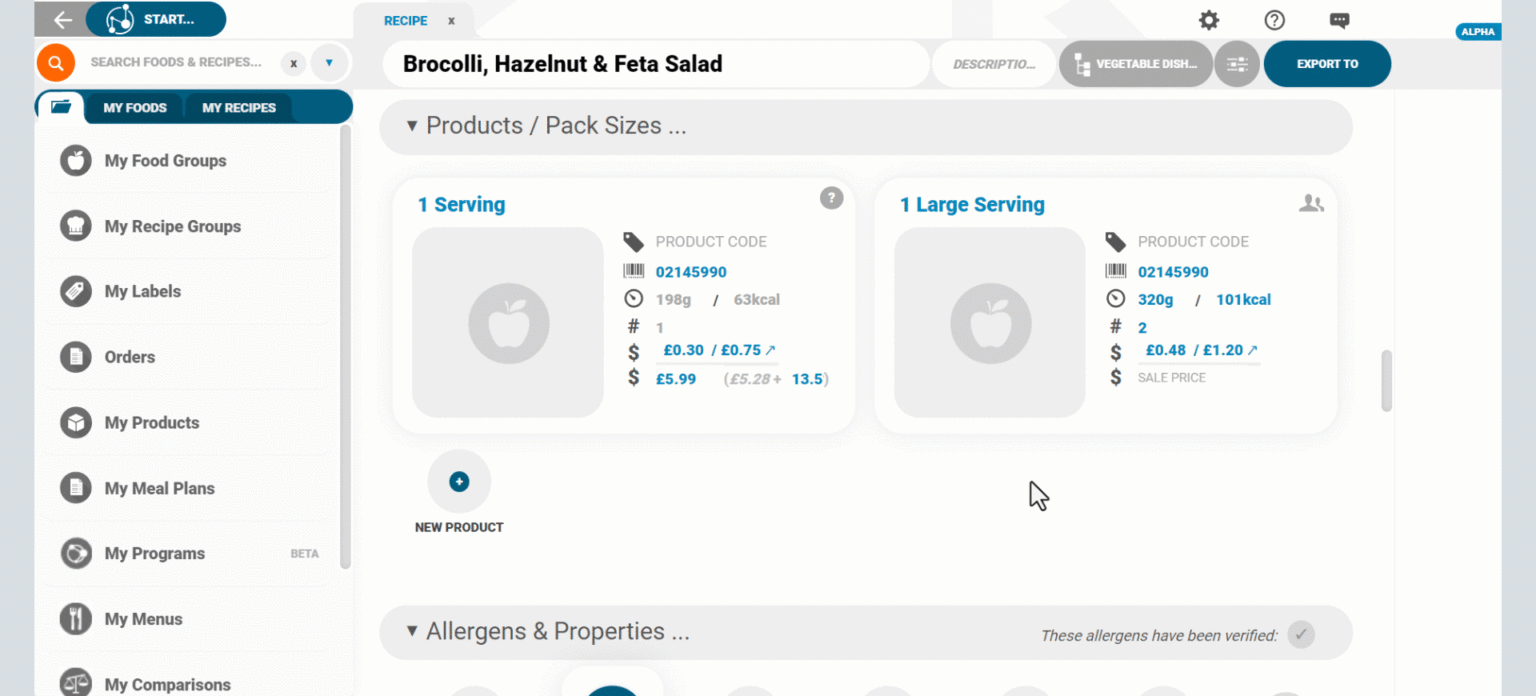Select the RECIPE tab at the top
The image size is (1536, 696).
coord(405,20)
